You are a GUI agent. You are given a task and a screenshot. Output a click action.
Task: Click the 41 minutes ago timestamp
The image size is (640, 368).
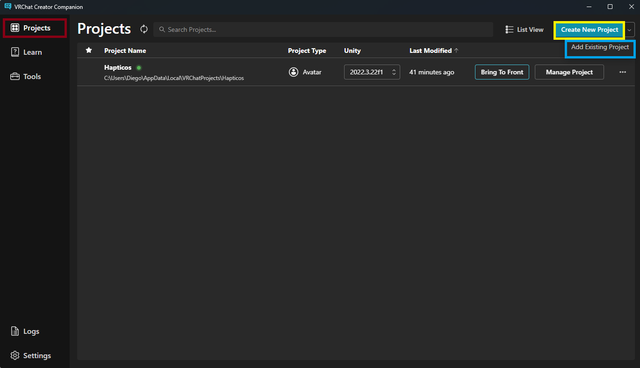pos(431,72)
